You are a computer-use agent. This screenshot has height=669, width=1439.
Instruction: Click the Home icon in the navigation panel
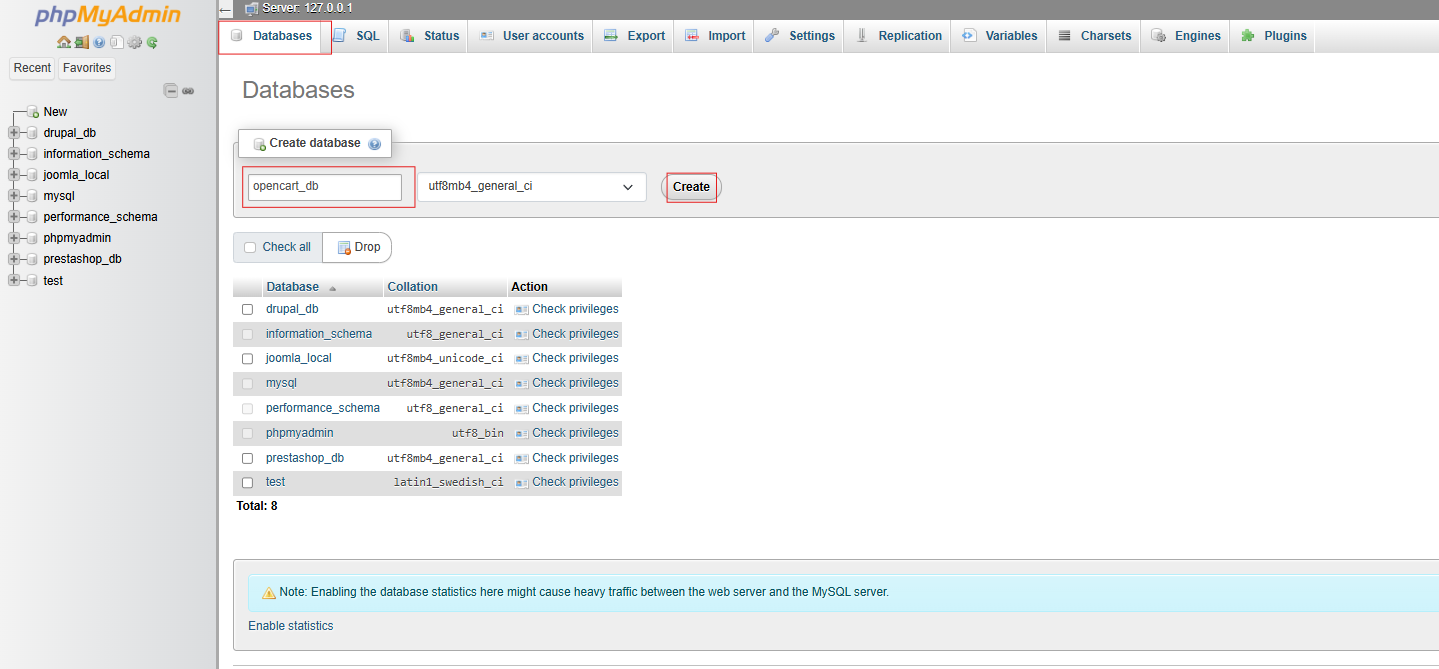pos(65,42)
